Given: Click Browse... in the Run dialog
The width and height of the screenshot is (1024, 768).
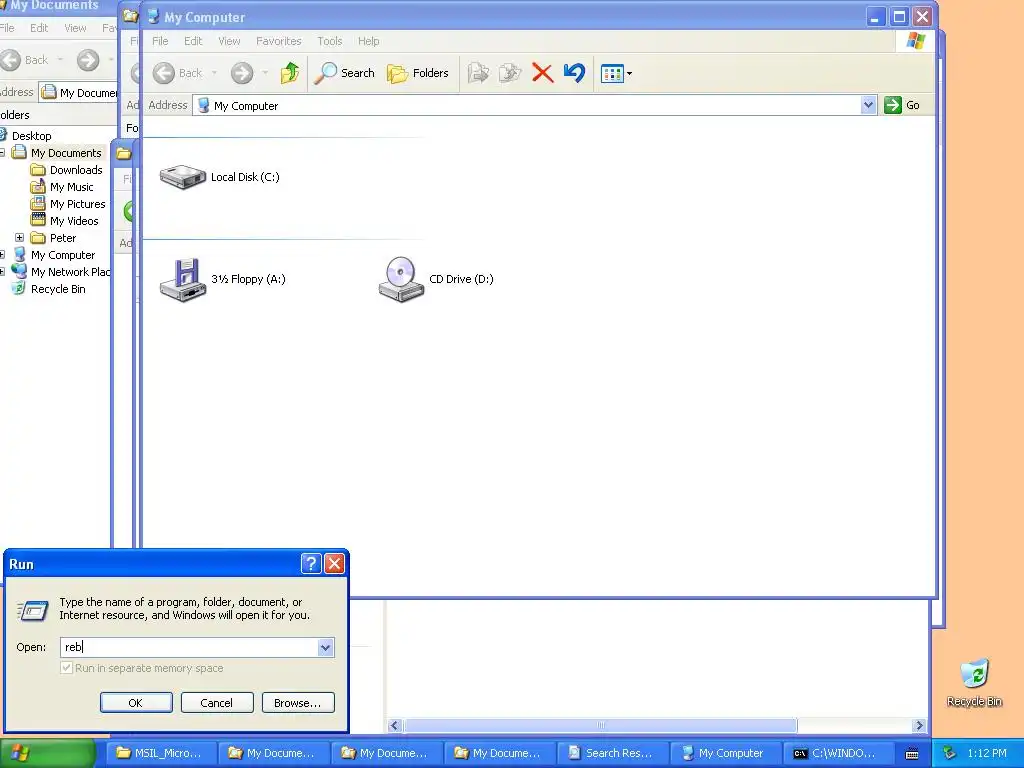Looking at the screenshot, I should click(x=298, y=703).
